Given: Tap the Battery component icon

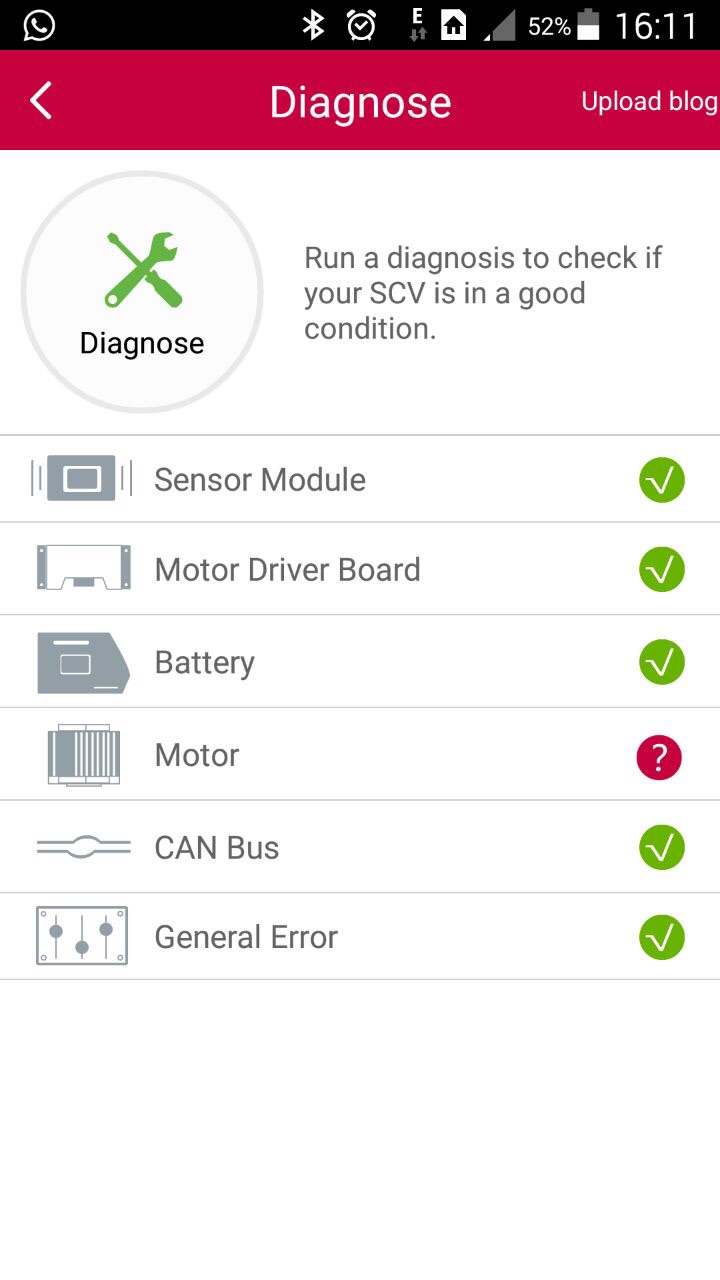Looking at the screenshot, I should click(83, 662).
